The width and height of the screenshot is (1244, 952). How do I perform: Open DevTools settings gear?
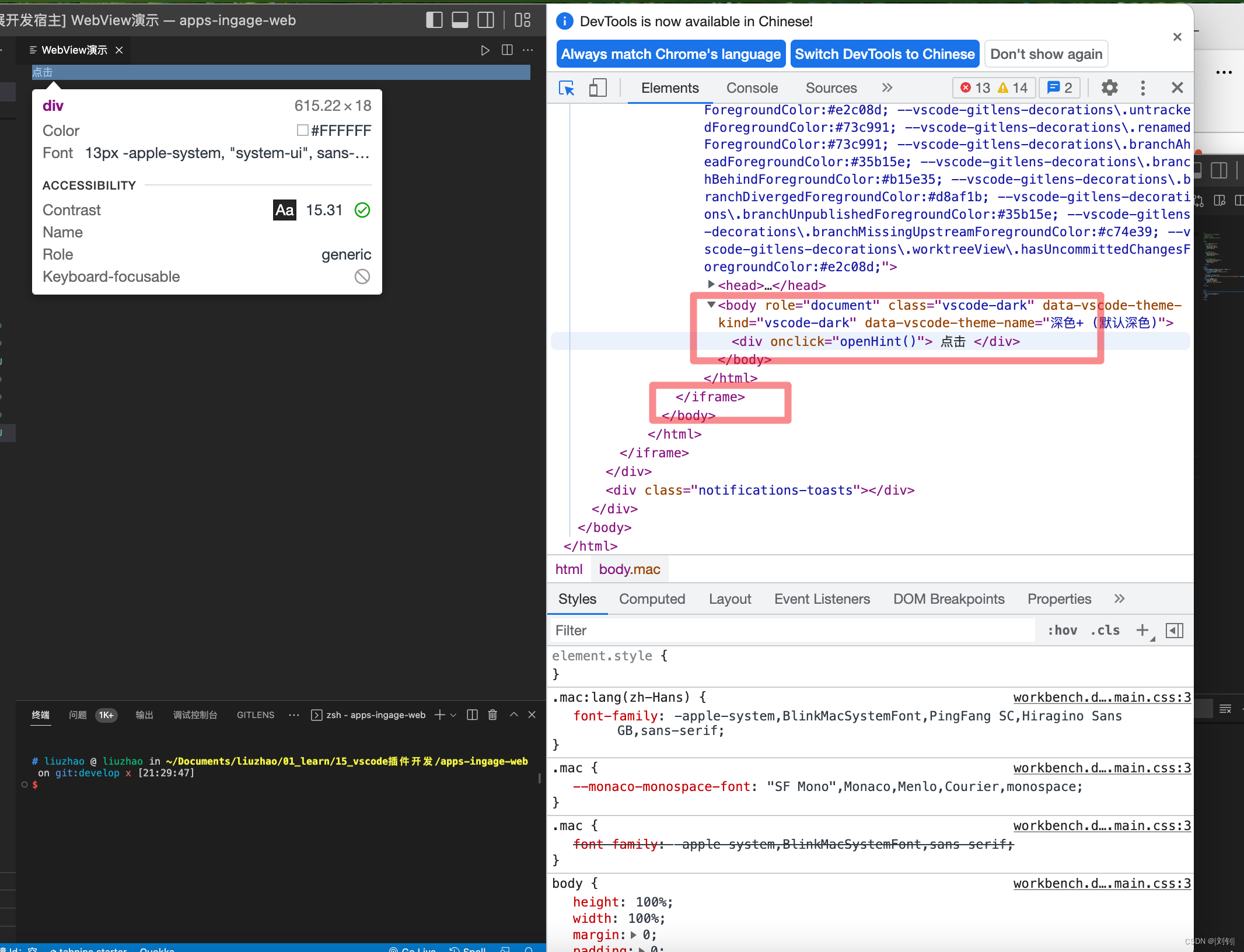(1109, 88)
